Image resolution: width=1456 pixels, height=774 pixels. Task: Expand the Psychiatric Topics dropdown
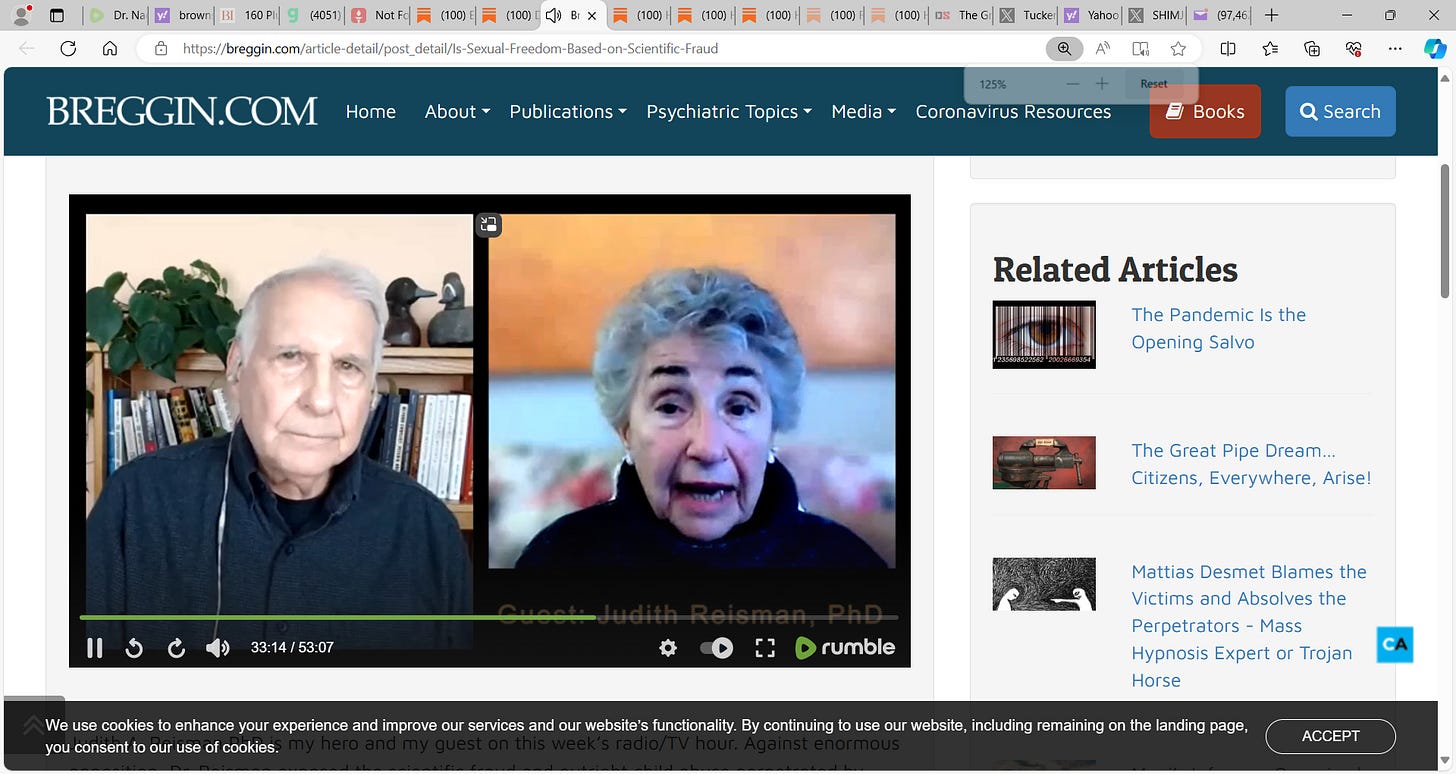(x=729, y=111)
